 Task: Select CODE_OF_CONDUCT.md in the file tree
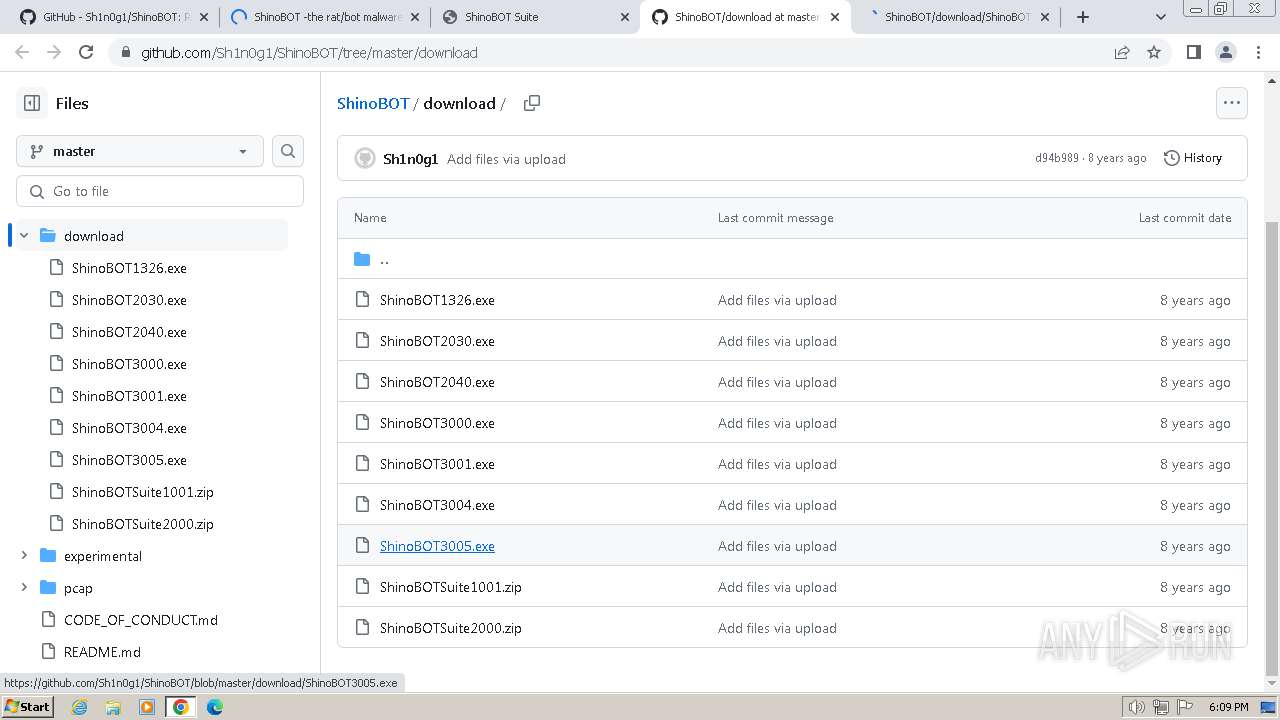pyautogui.click(x=141, y=620)
